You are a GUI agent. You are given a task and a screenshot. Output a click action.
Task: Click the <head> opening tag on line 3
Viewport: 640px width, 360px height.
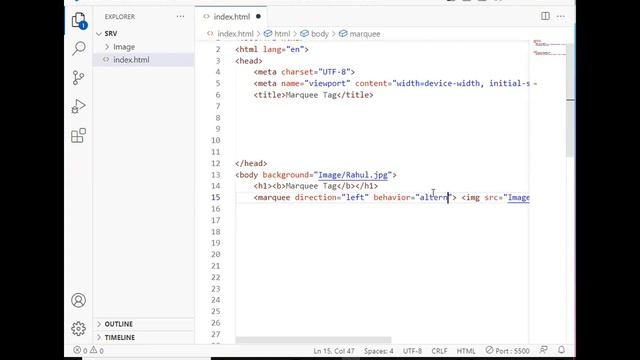click(x=249, y=61)
